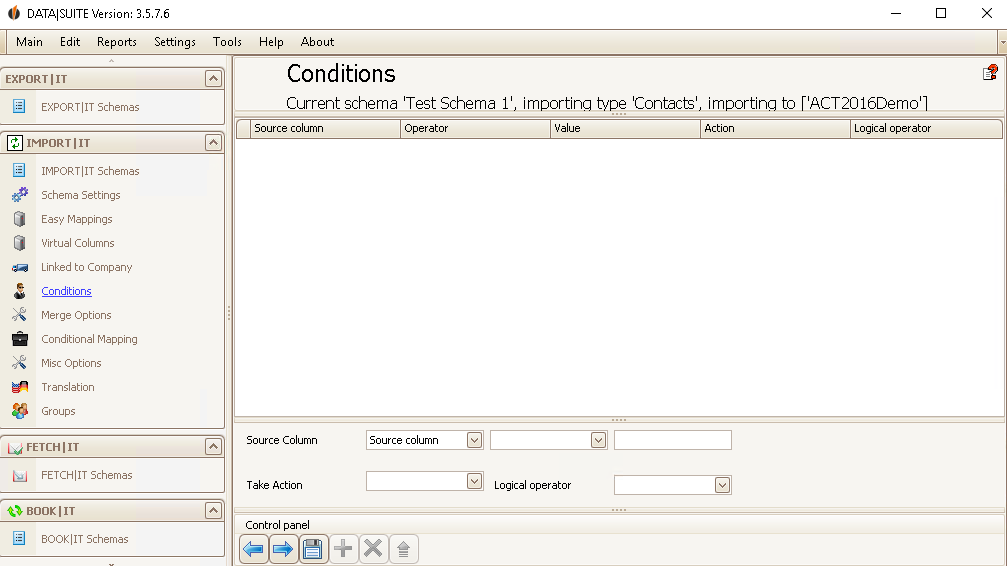Screen dimensions: 1007x566
Task: Go to Schema Settings
Action: point(81,195)
